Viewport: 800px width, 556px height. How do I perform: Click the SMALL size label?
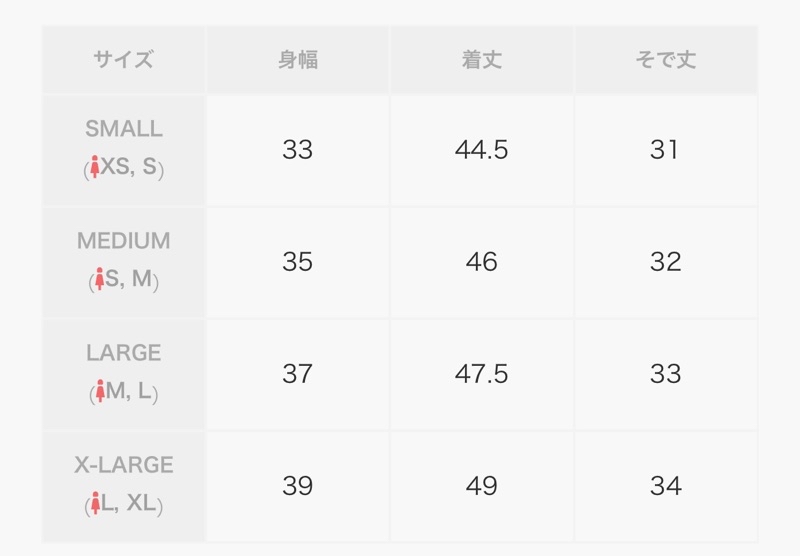pyautogui.click(x=123, y=129)
